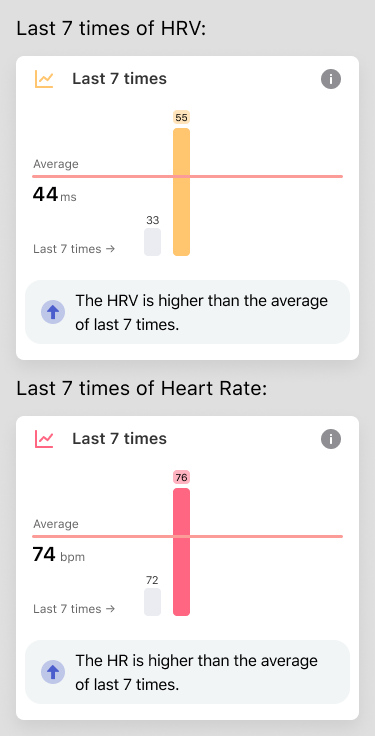This screenshot has height=736, width=375.
Task: Click the 76 value badge above the heart rate bar
Action: click(182, 477)
